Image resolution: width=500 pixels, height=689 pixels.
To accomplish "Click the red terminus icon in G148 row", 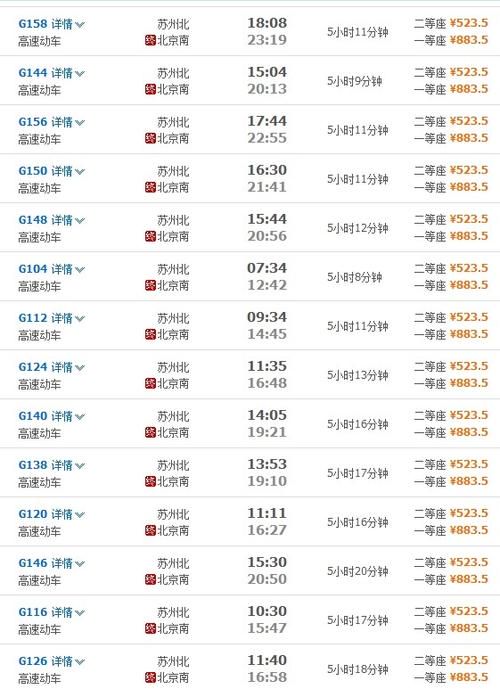I will pyautogui.click(x=150, y=237).
